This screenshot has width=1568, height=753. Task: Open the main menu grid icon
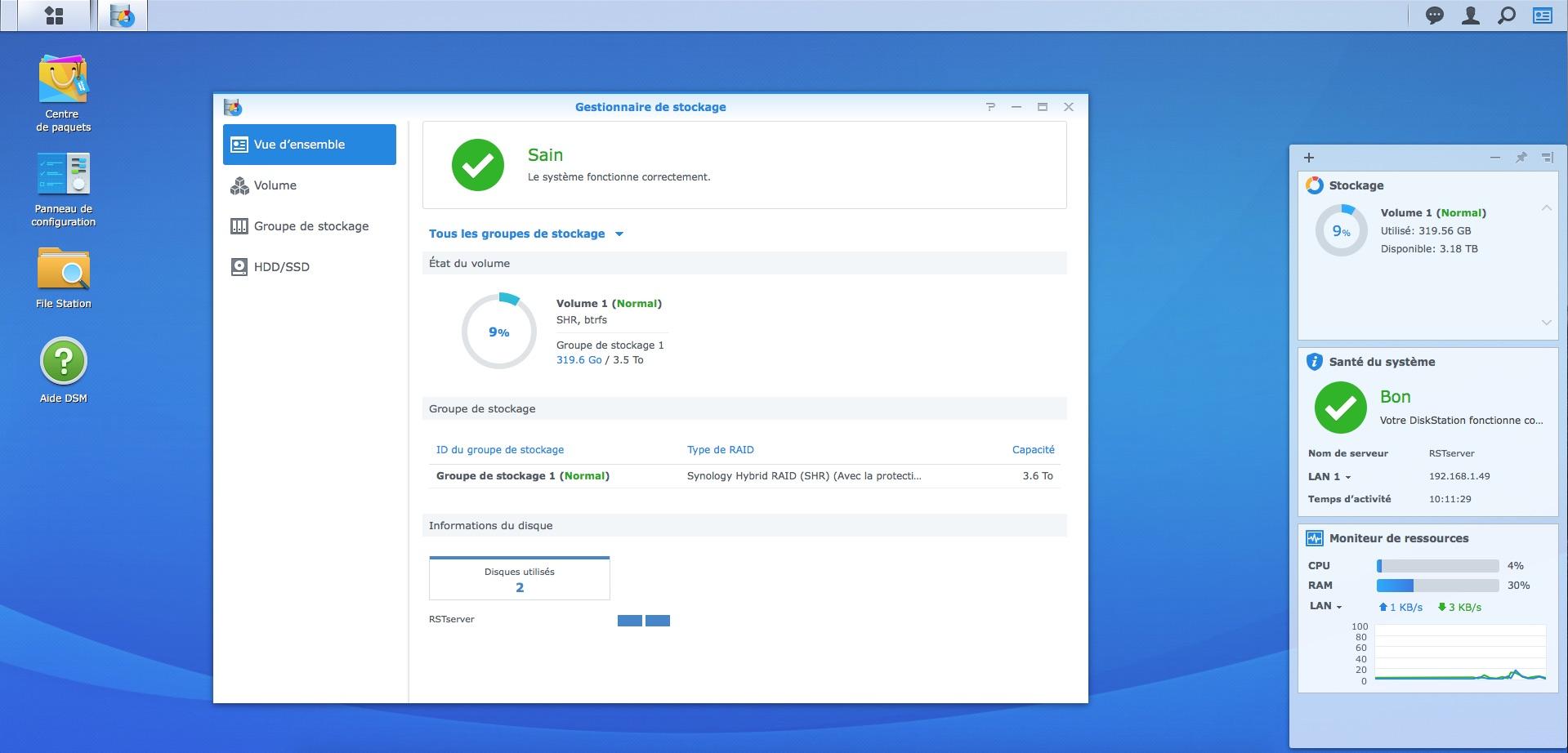pyautogui.click(x=54, y=16)
